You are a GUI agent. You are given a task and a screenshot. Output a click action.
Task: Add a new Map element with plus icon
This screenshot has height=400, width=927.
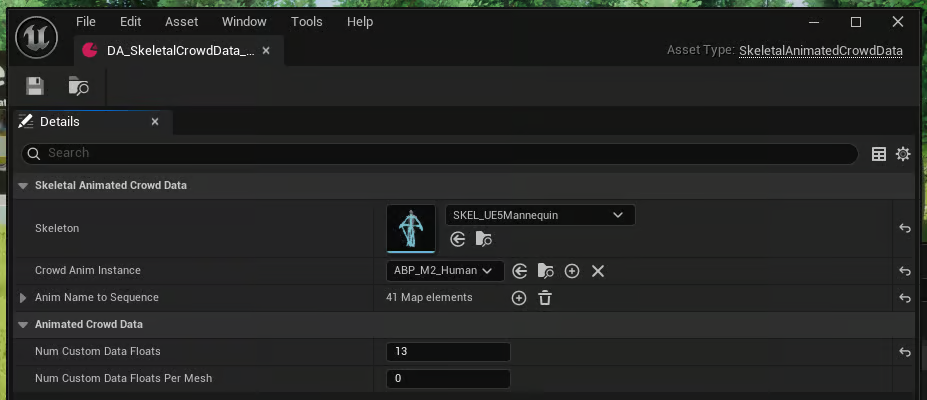519,298
